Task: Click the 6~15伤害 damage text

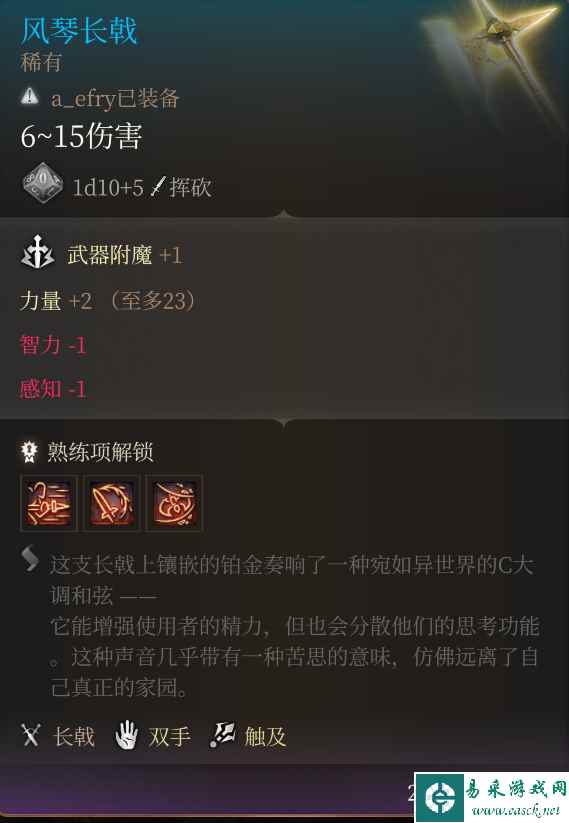Action: 81,136
